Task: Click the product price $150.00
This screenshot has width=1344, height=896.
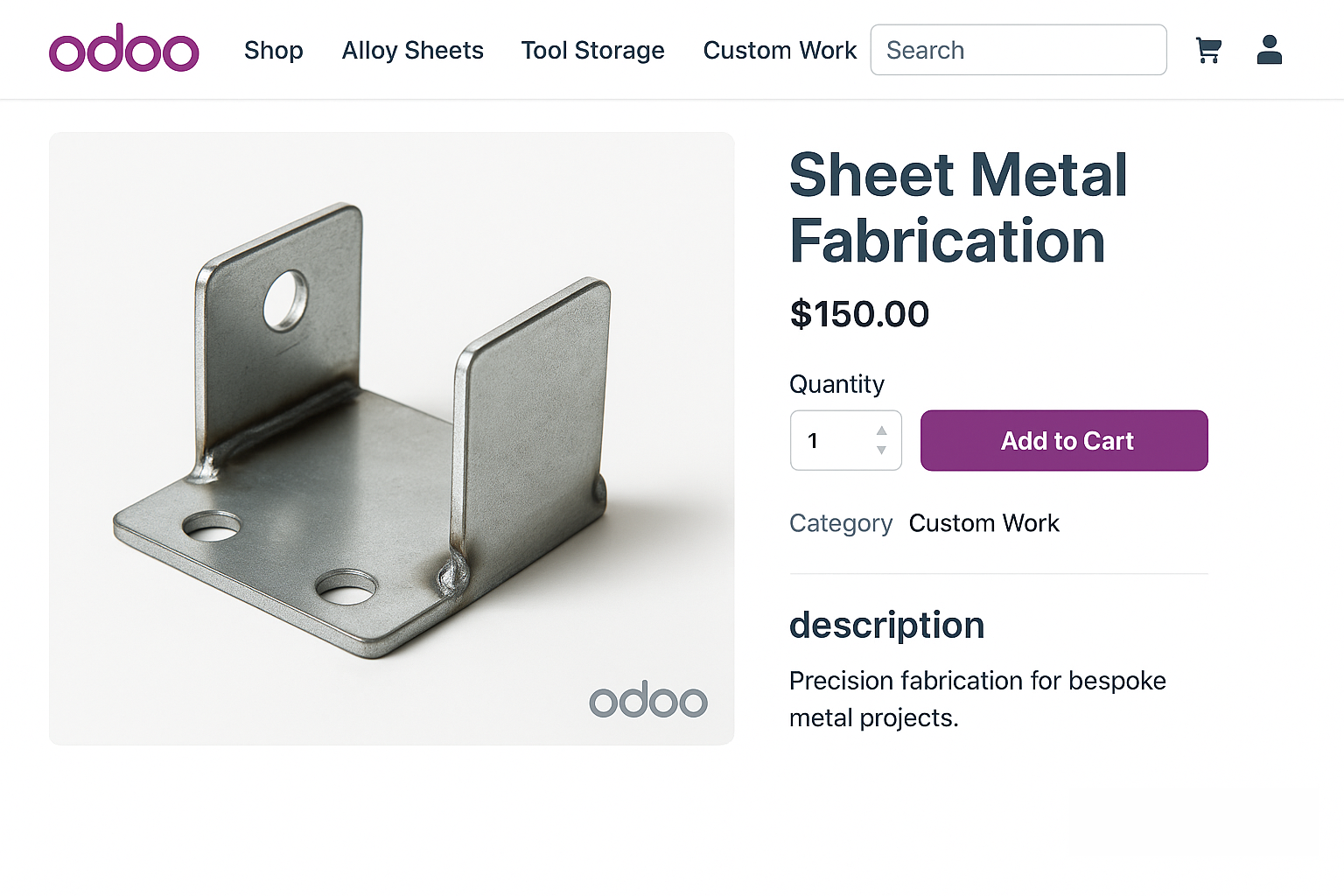Action: coord(858,313)
